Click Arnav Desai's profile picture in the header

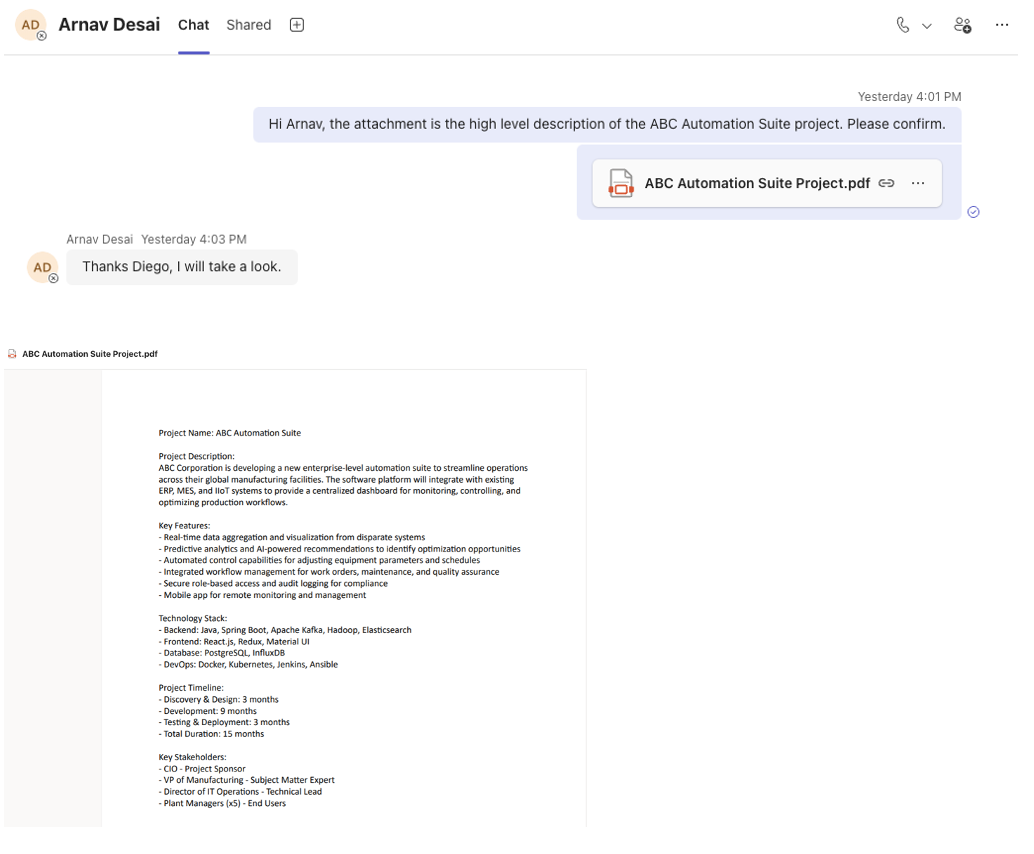point(31,25)
